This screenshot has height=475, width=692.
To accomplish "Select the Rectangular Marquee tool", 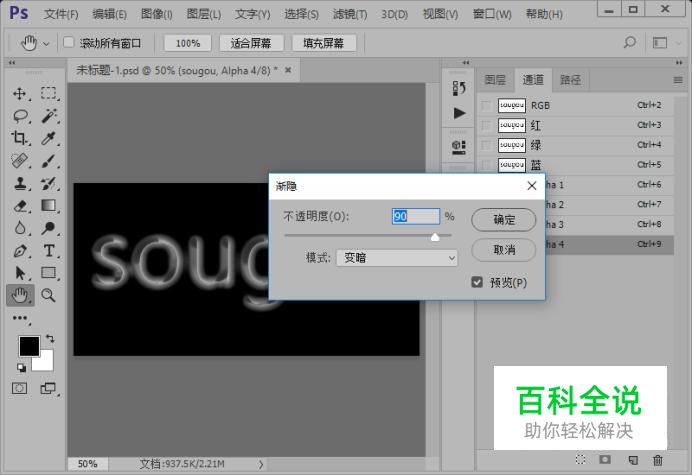I will pos(49,94).
